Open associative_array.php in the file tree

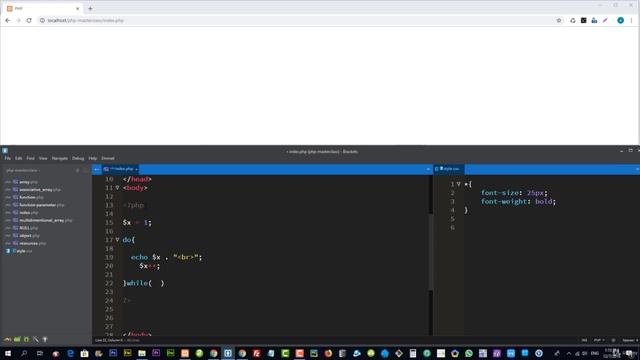(40, 190)
